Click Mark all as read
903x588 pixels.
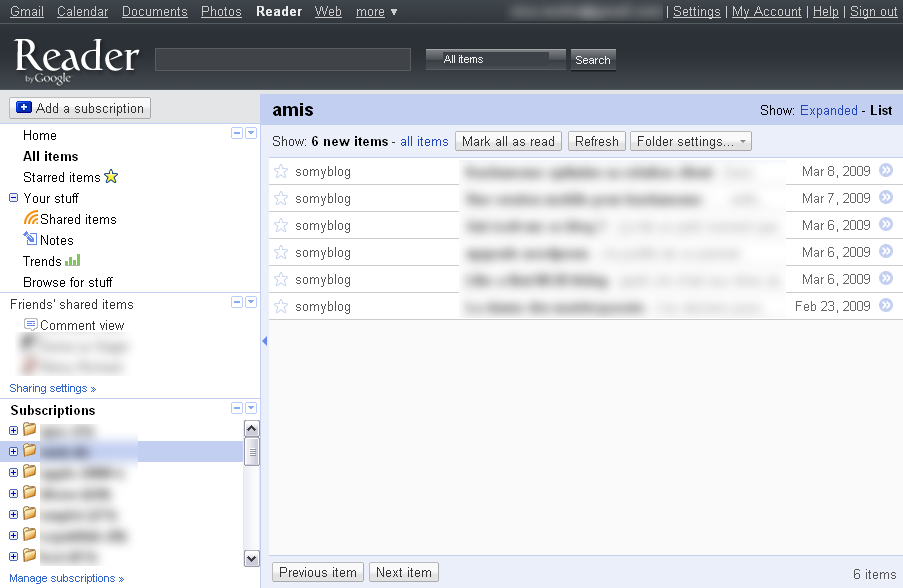508,141
